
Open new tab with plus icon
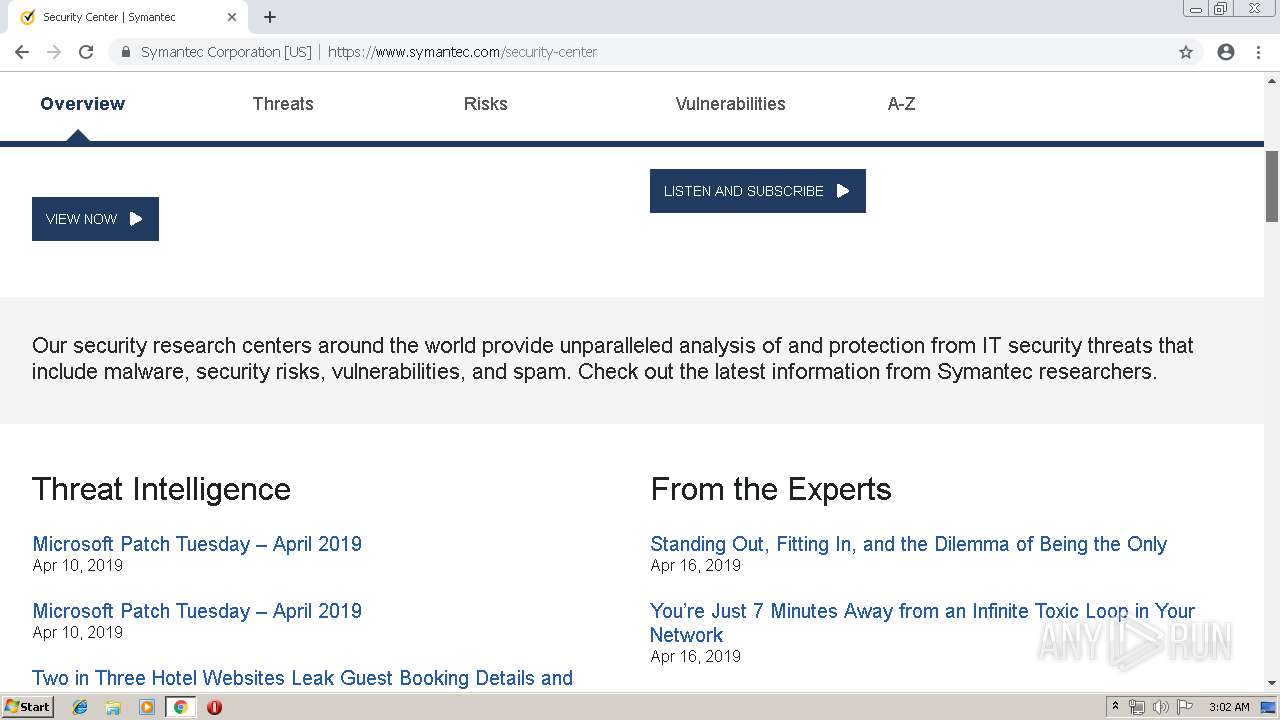coord(270,17)
